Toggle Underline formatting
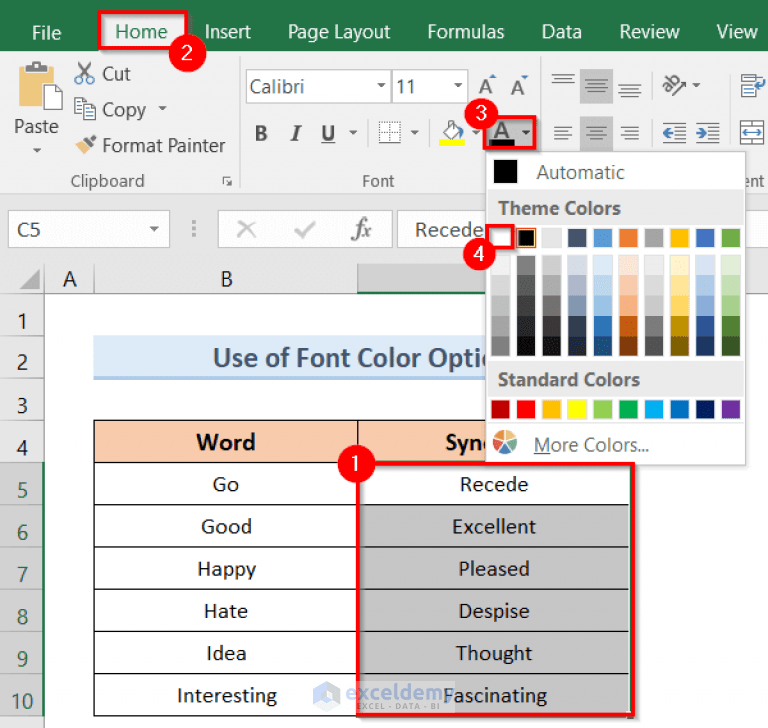 pyautogui.click(x=328, y=133)
